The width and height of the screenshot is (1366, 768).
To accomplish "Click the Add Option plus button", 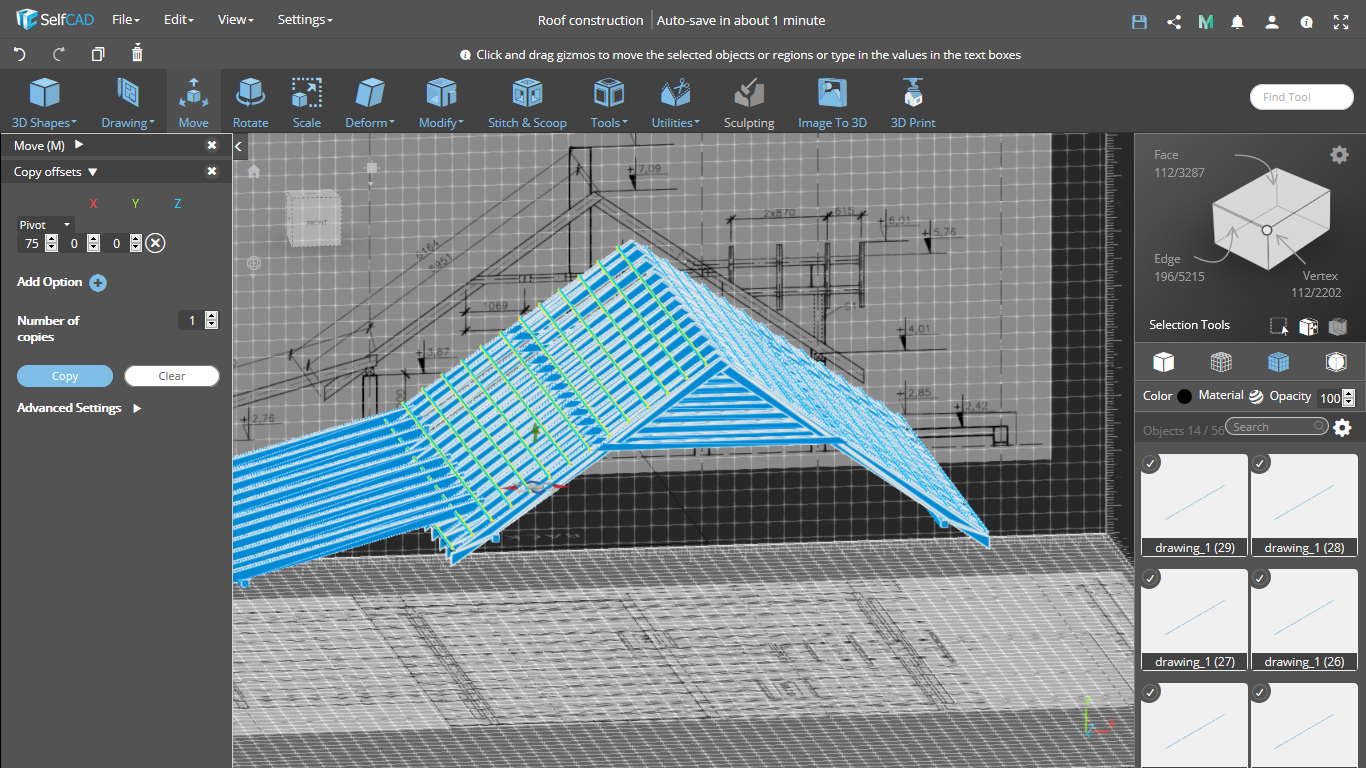I will click(98, 283).
